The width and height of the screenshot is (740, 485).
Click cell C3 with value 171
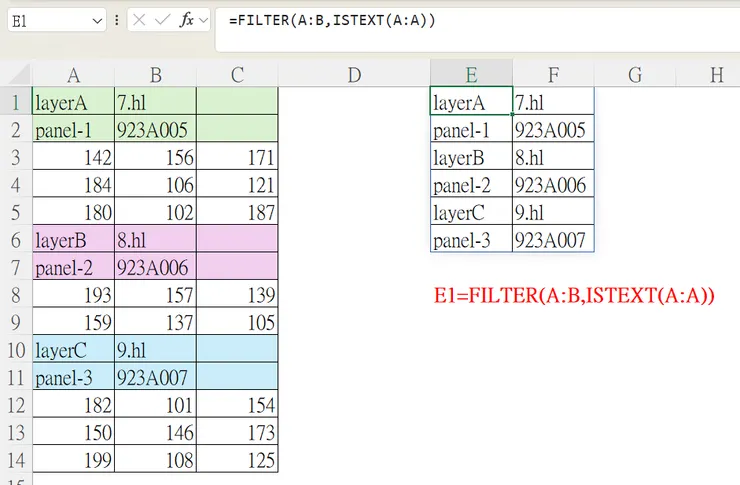[237, 157]
